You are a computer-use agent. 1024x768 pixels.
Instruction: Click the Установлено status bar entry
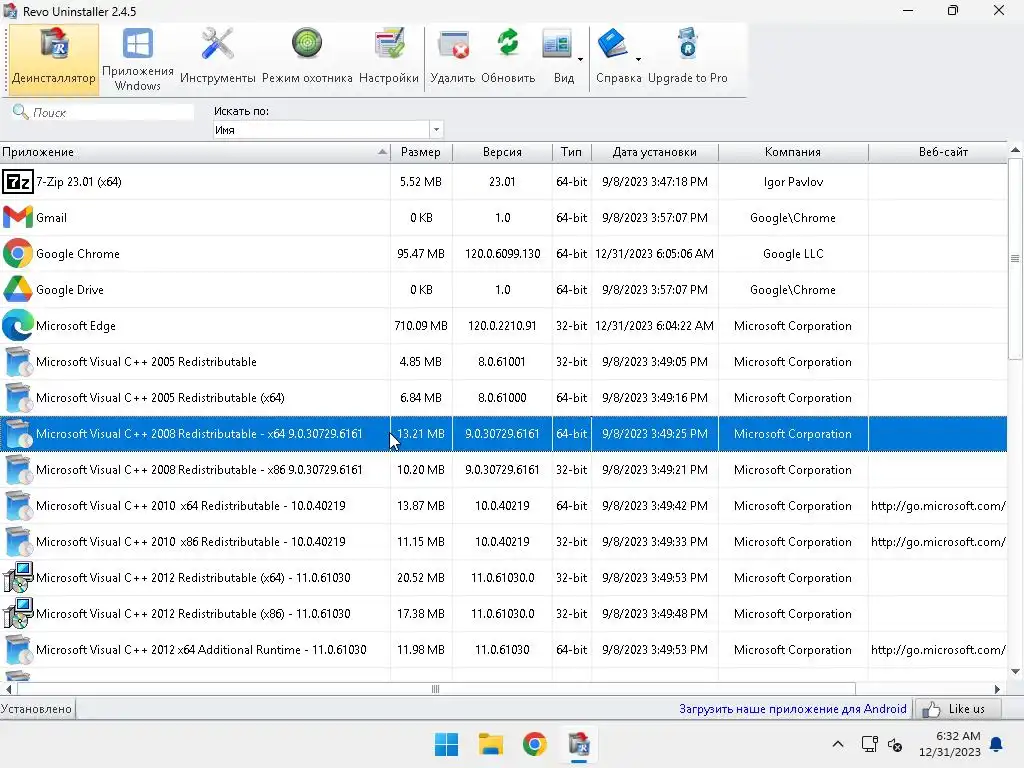point(37,709)
